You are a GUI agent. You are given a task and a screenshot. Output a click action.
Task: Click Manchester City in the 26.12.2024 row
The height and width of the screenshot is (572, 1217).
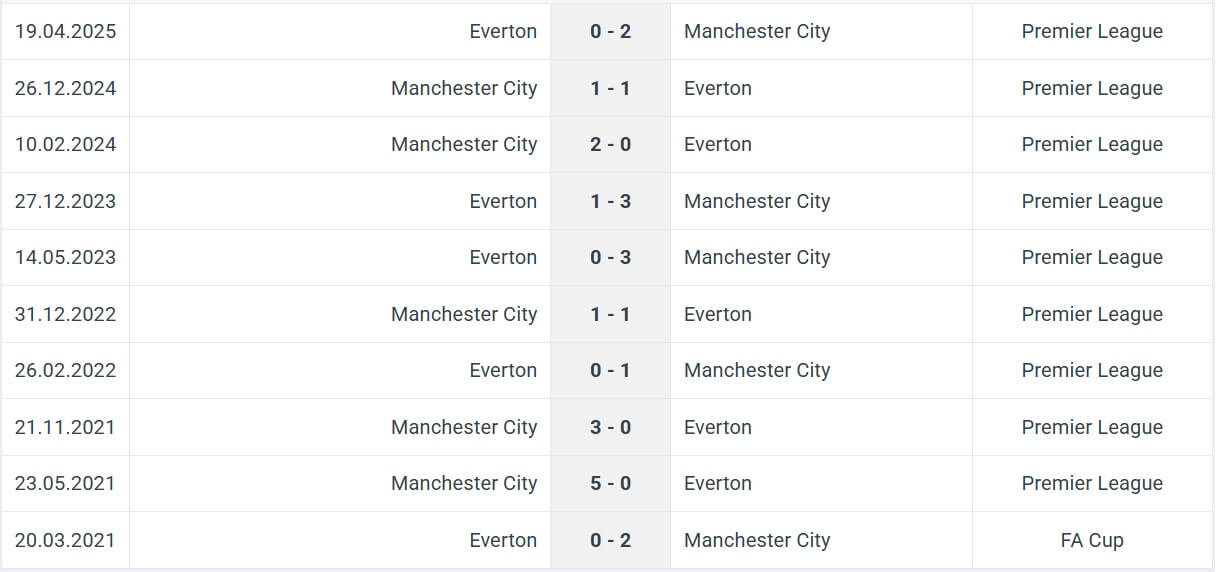(x=464, y=88)
